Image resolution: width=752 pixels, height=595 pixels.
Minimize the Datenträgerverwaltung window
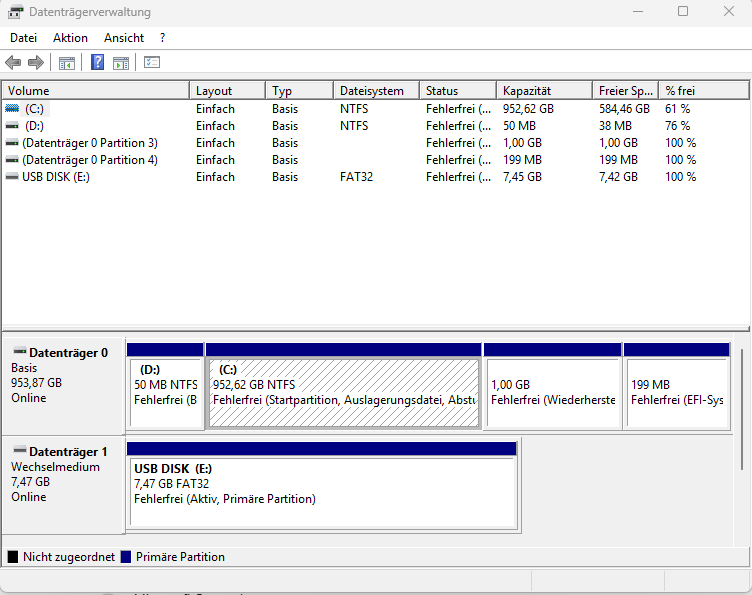click(638, 12)
